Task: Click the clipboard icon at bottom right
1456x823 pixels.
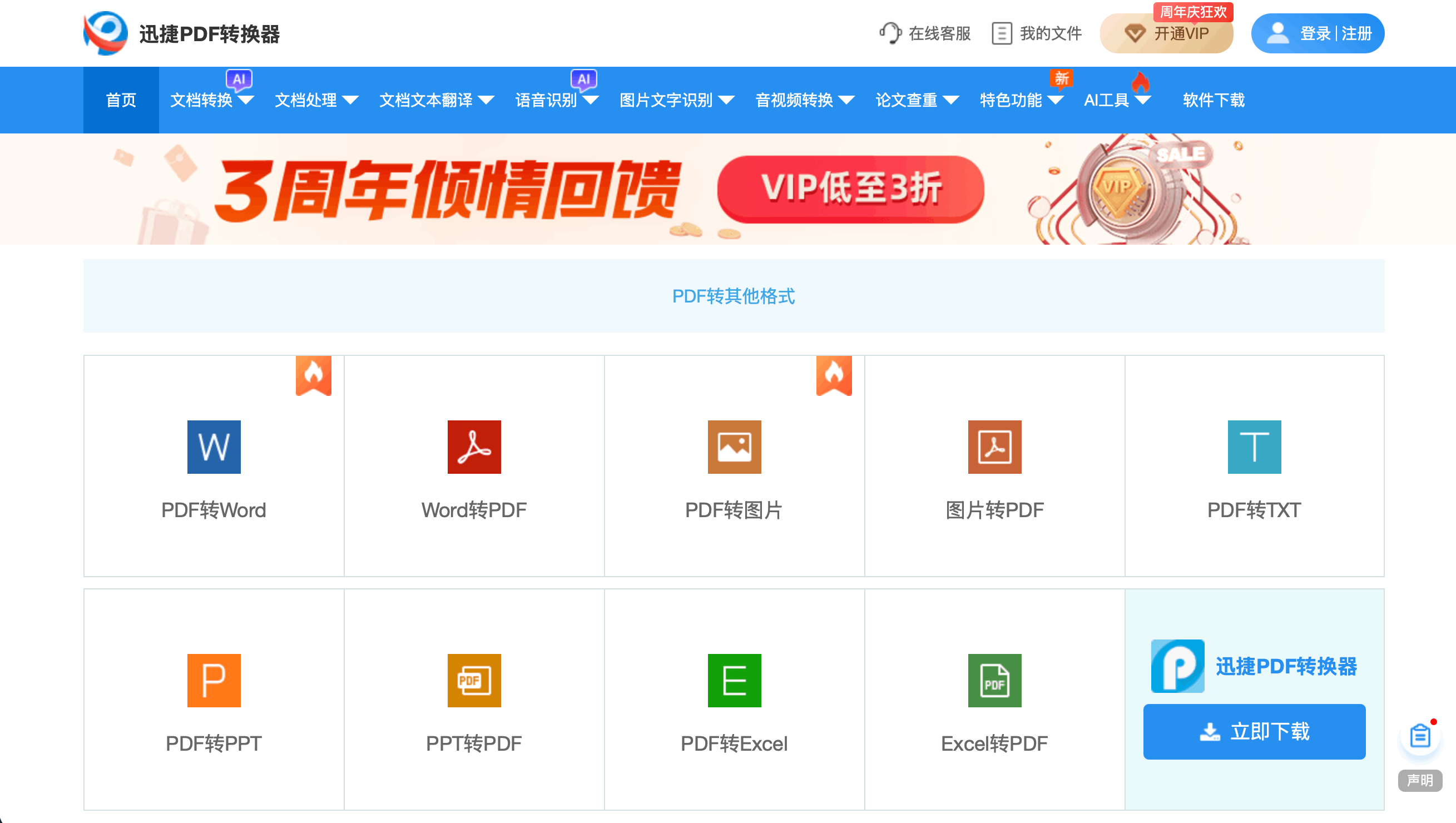Action: (1420, 736)
